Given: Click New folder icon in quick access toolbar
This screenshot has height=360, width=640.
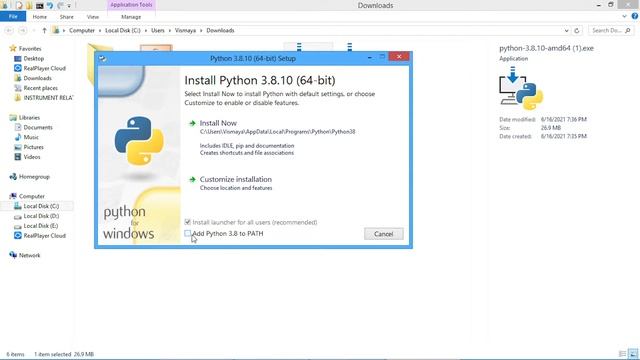Looking at the screenshot, I should (29, 5).
